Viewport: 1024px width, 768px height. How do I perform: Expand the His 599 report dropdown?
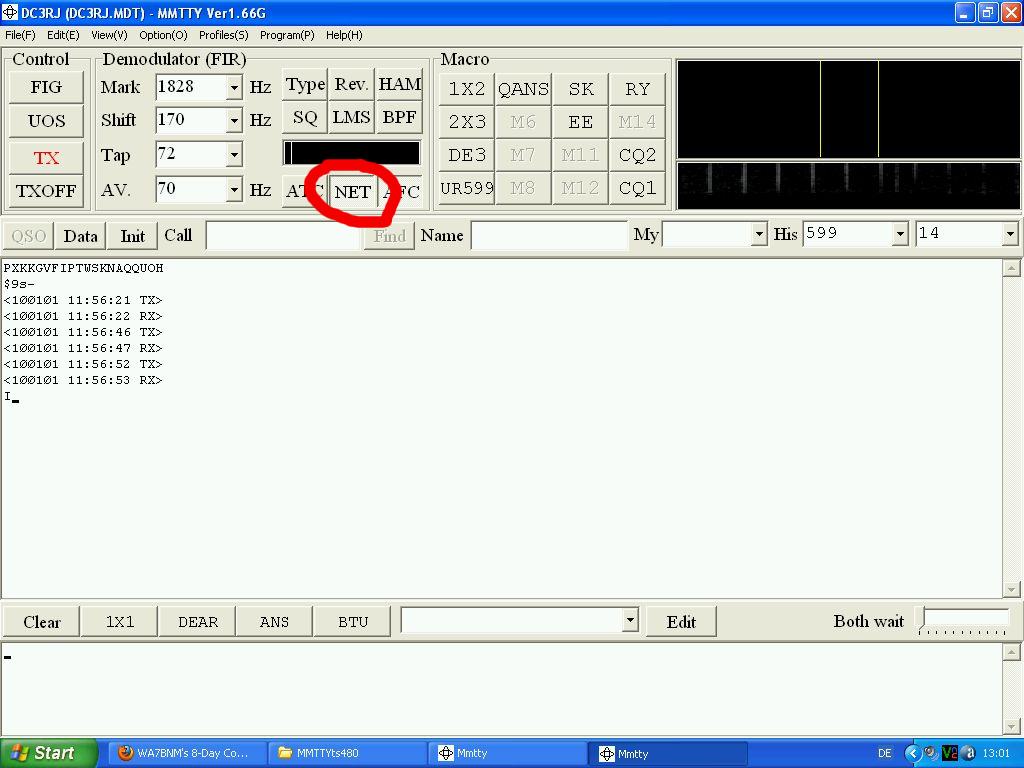click(900, 234)
